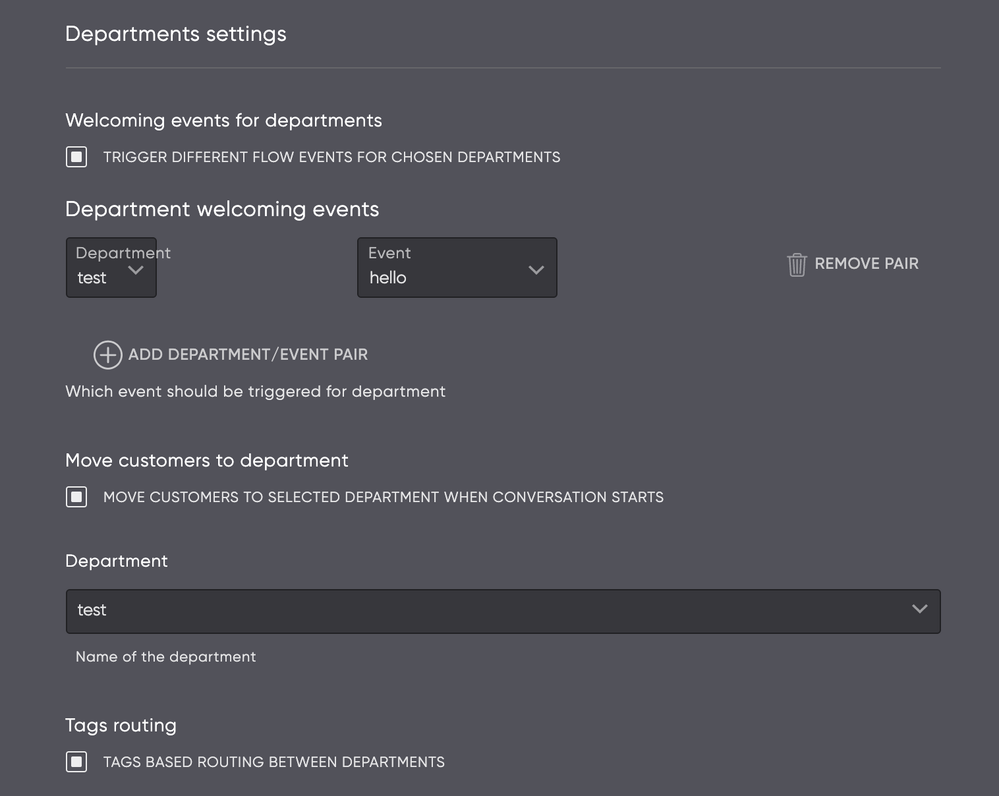
Task: Toggle tags based routing between departments checkbox
Action: pos(77,762)
